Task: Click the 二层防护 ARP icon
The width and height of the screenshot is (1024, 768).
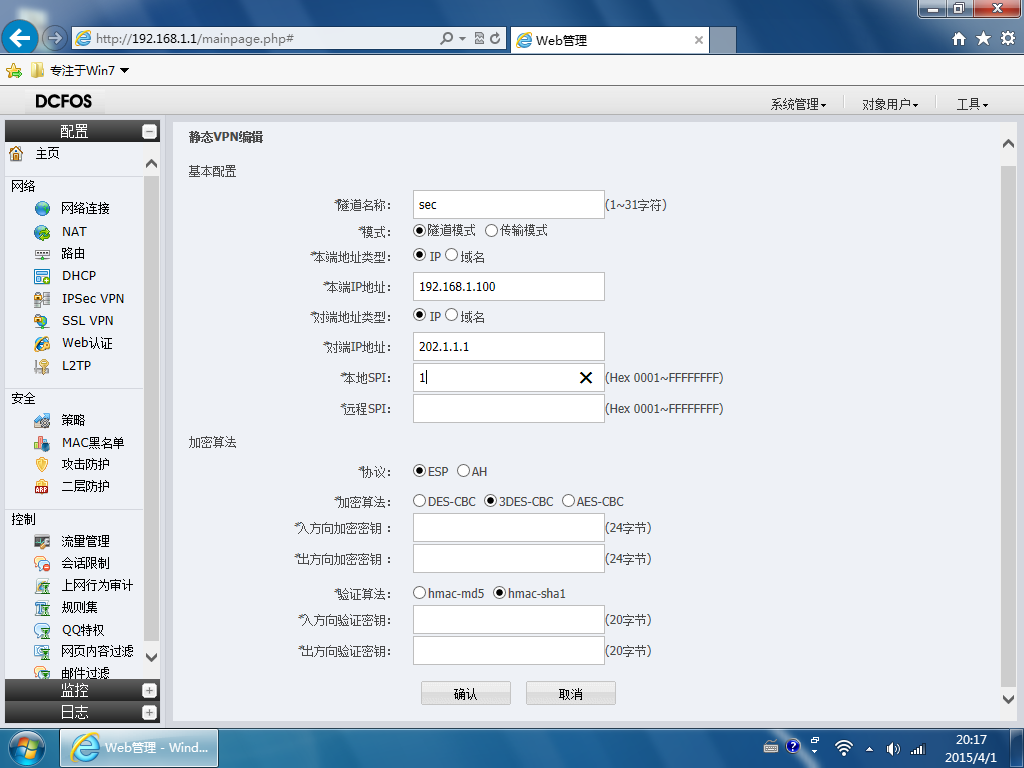Action: click(x=42, y=487)
